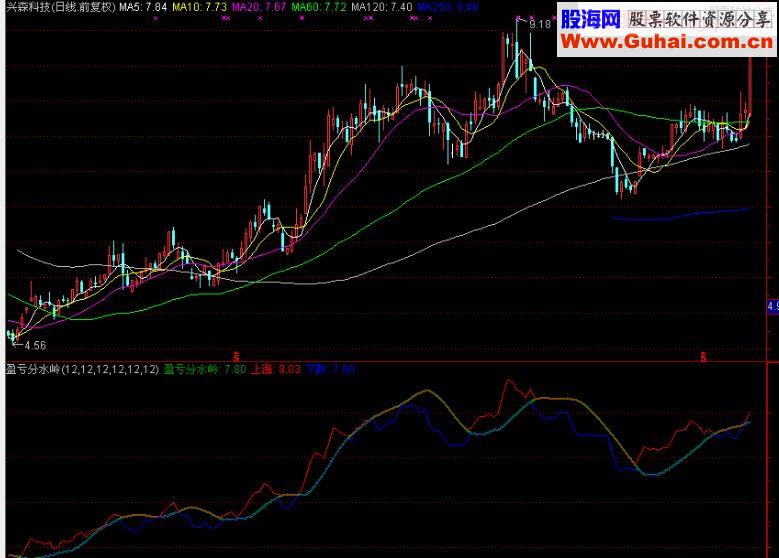Select the MA20: 7.67 indicator label

(259, 7)
